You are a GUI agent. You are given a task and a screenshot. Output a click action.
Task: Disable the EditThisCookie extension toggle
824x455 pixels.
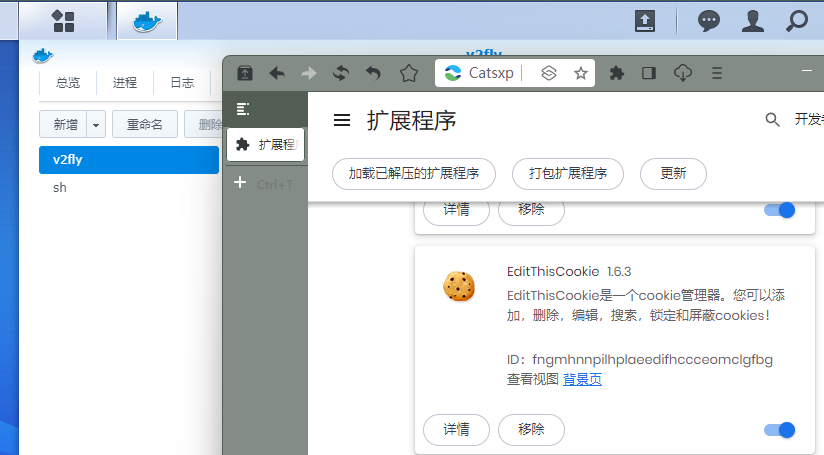pos(779,430)
